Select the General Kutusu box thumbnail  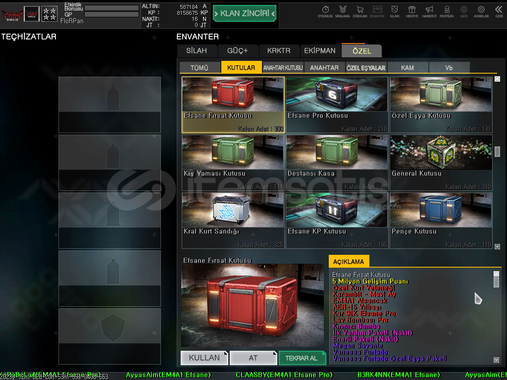click(x=441, y=163)
